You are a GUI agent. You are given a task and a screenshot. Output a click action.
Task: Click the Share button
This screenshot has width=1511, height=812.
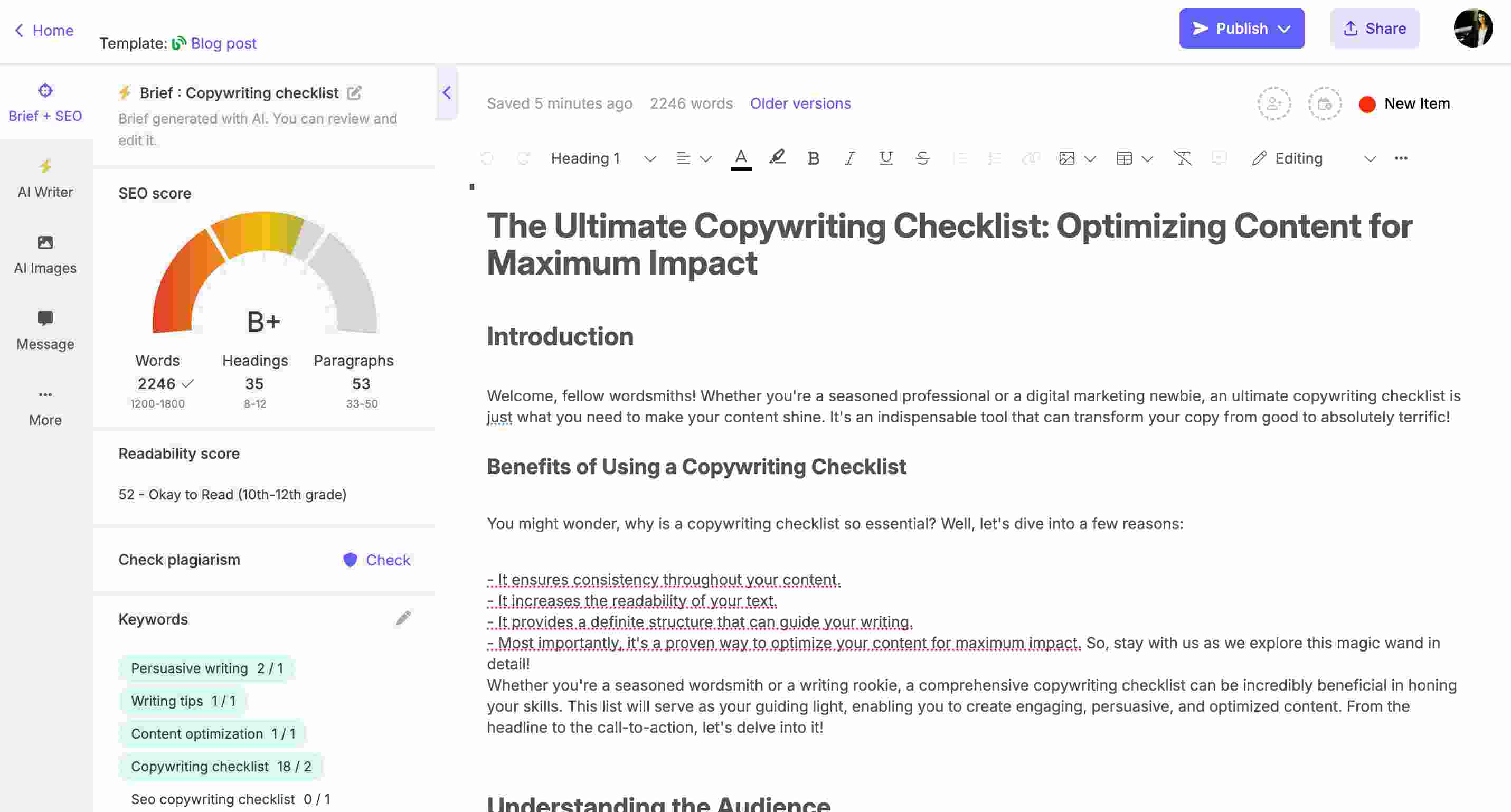pyautogui.click(x=1374, y=28)
